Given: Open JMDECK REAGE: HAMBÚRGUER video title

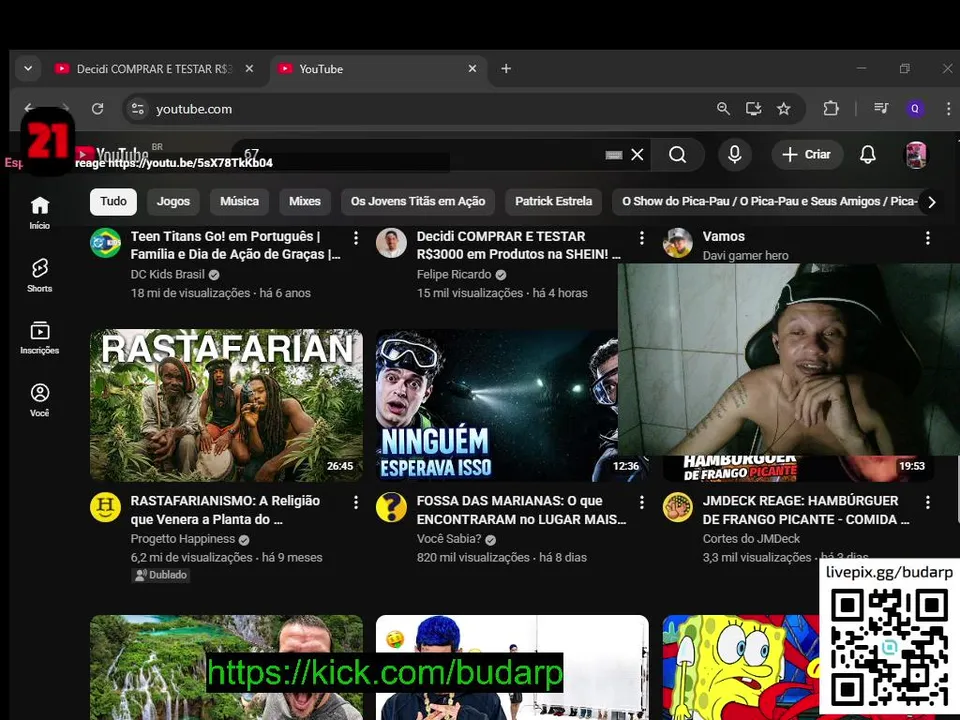Looking at the screenshot, I should pyautogui.click(x=806, y=509).
